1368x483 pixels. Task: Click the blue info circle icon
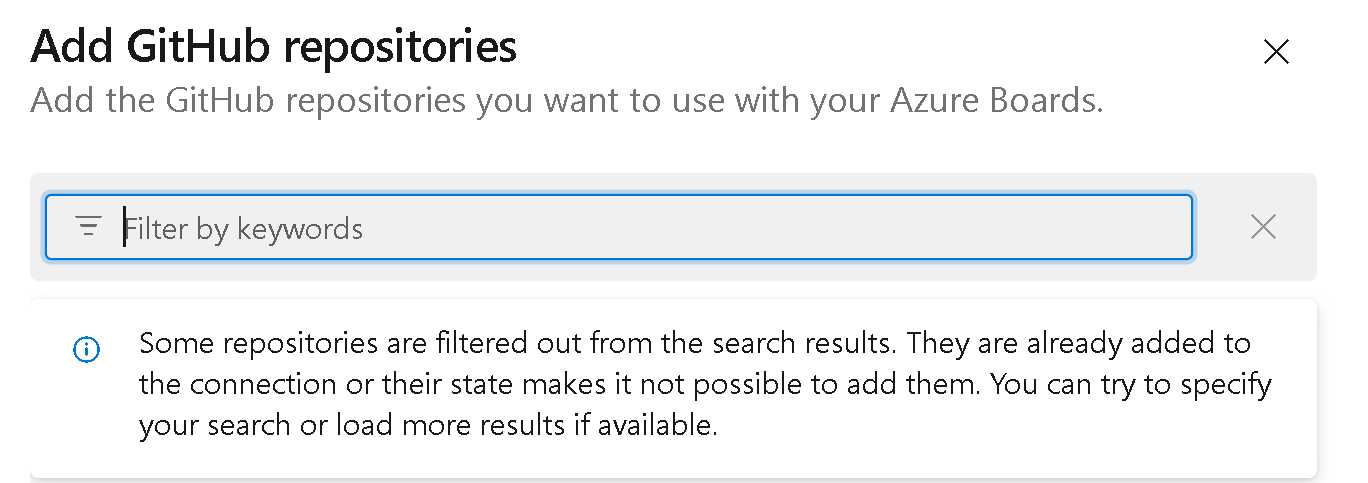click(x=88, y=349)
